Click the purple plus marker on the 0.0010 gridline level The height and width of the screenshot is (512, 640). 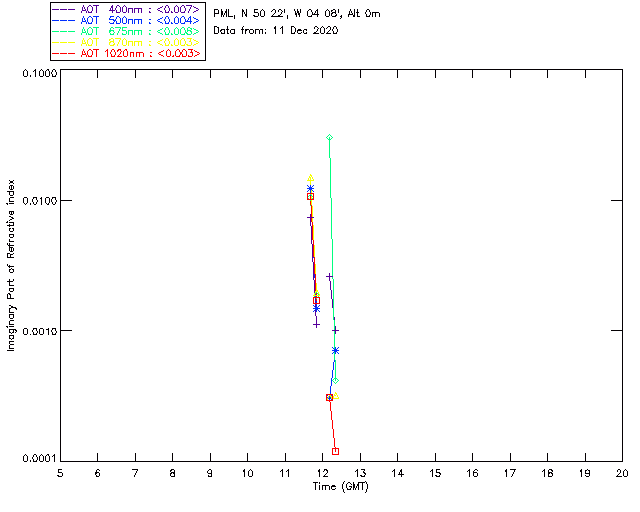click(336, 330)
